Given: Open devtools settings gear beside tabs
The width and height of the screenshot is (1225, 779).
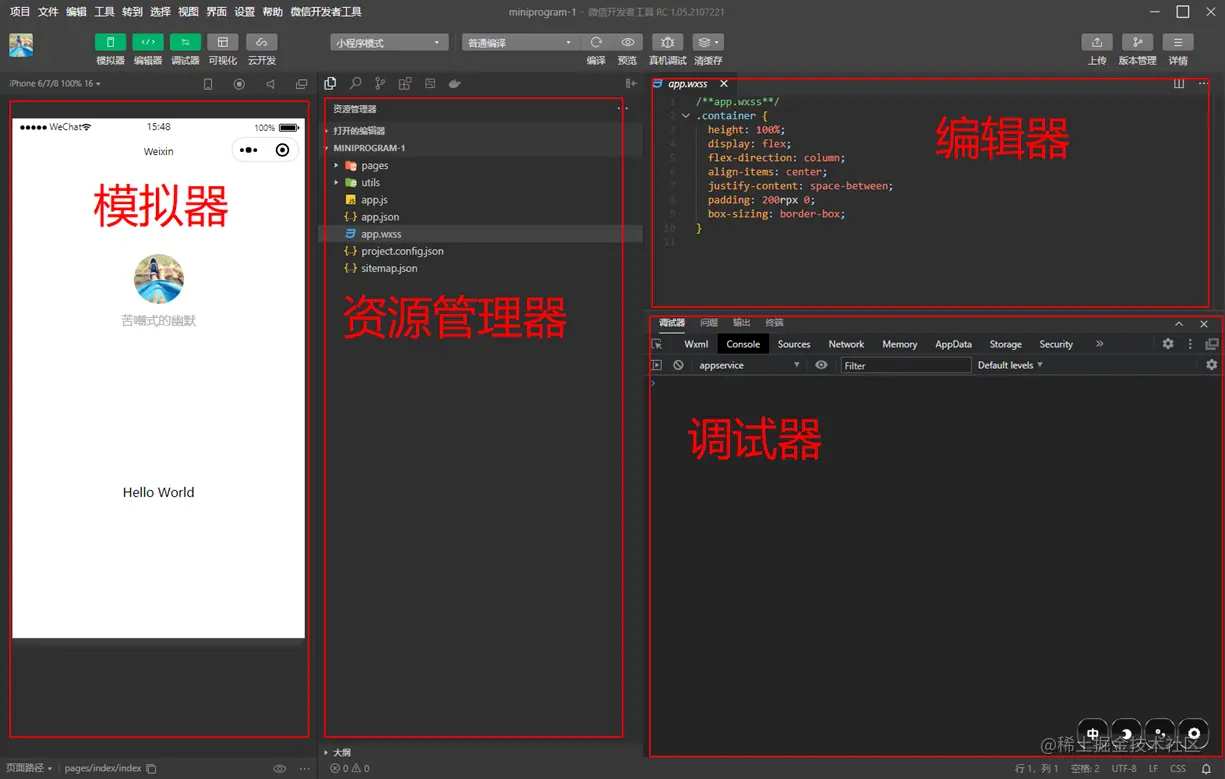Looking at the screenshot, I should pyautogui.click(x=1168, y=344).
